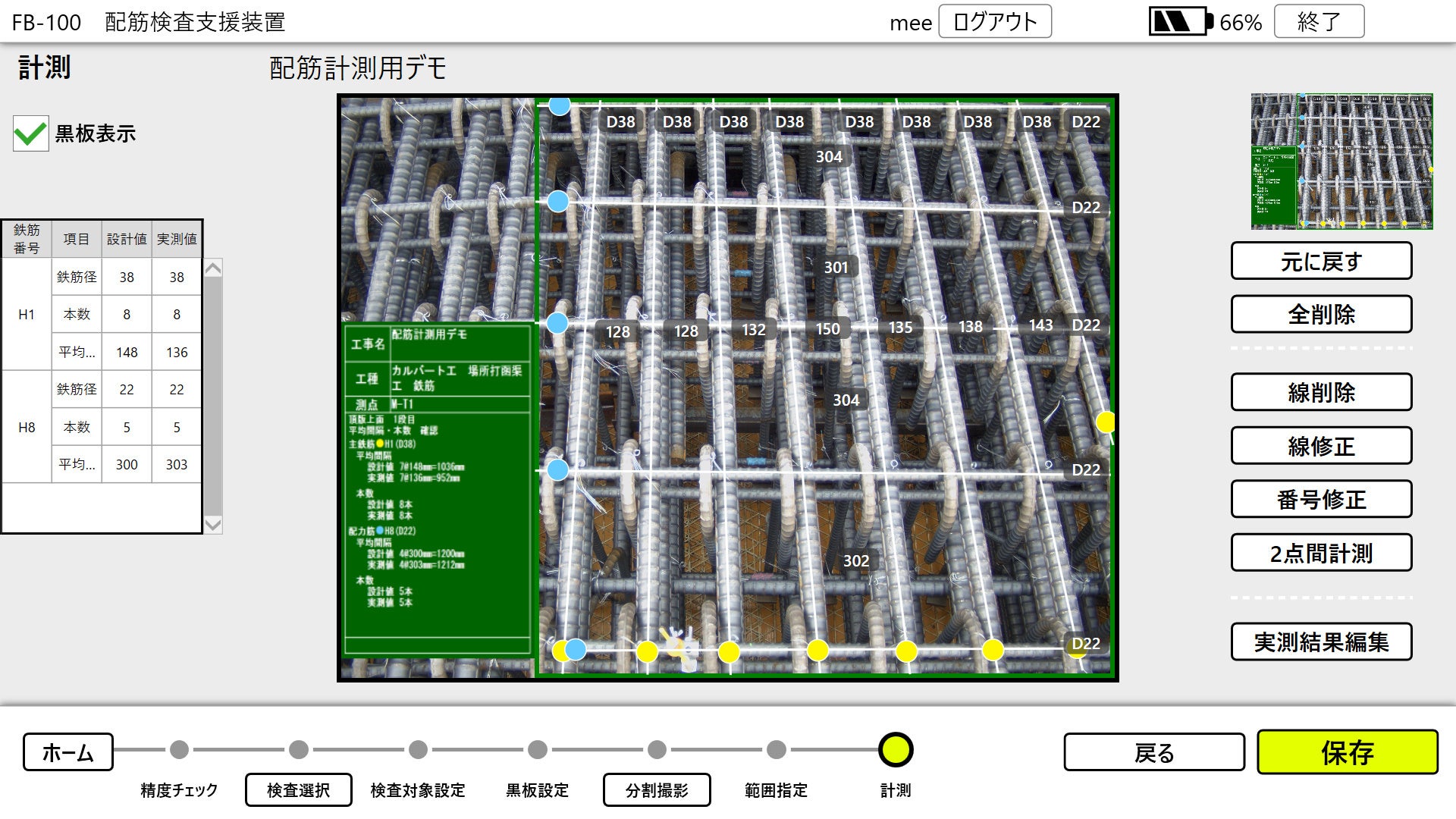Select the topmost blue line marker

(x=560, y=107)
